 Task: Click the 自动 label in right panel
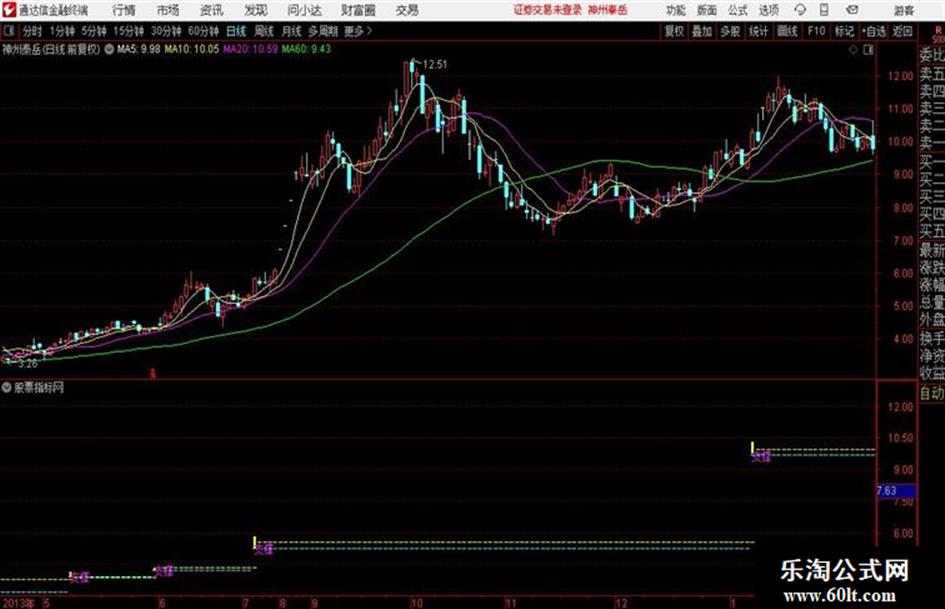click(x=931, y=393)
